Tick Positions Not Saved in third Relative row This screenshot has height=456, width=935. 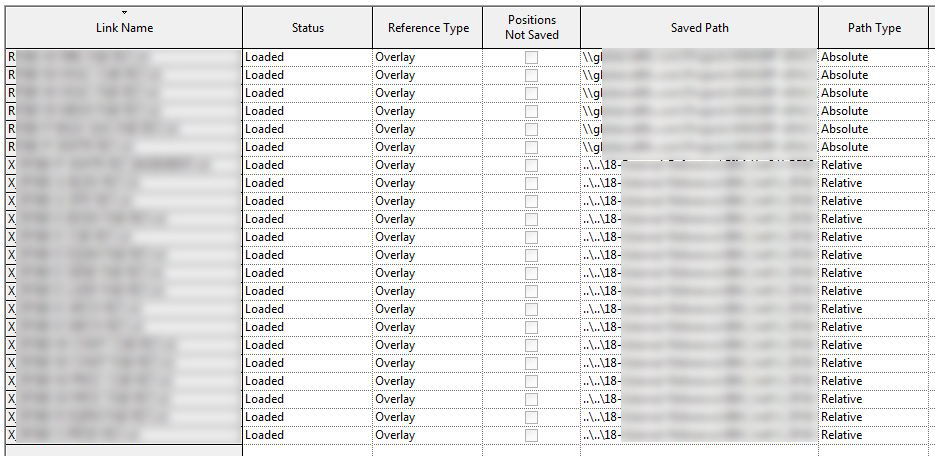pyautogui.click(x=531, y=201)
